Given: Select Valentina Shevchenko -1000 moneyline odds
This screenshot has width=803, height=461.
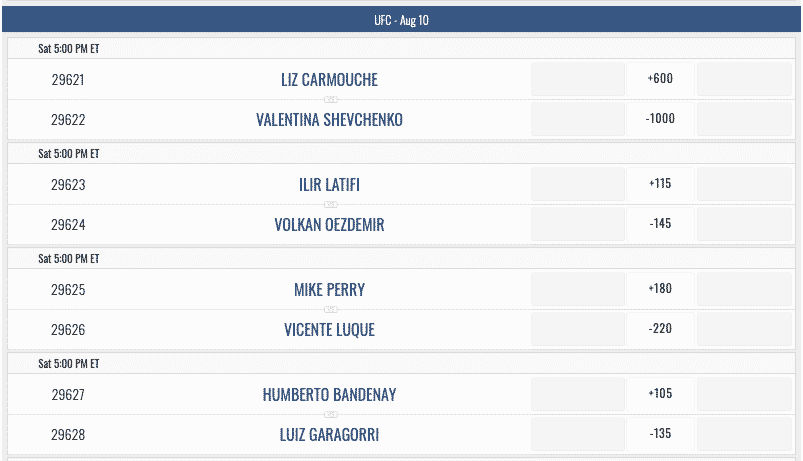Looking at the screenshot, I should pos(660,119).
